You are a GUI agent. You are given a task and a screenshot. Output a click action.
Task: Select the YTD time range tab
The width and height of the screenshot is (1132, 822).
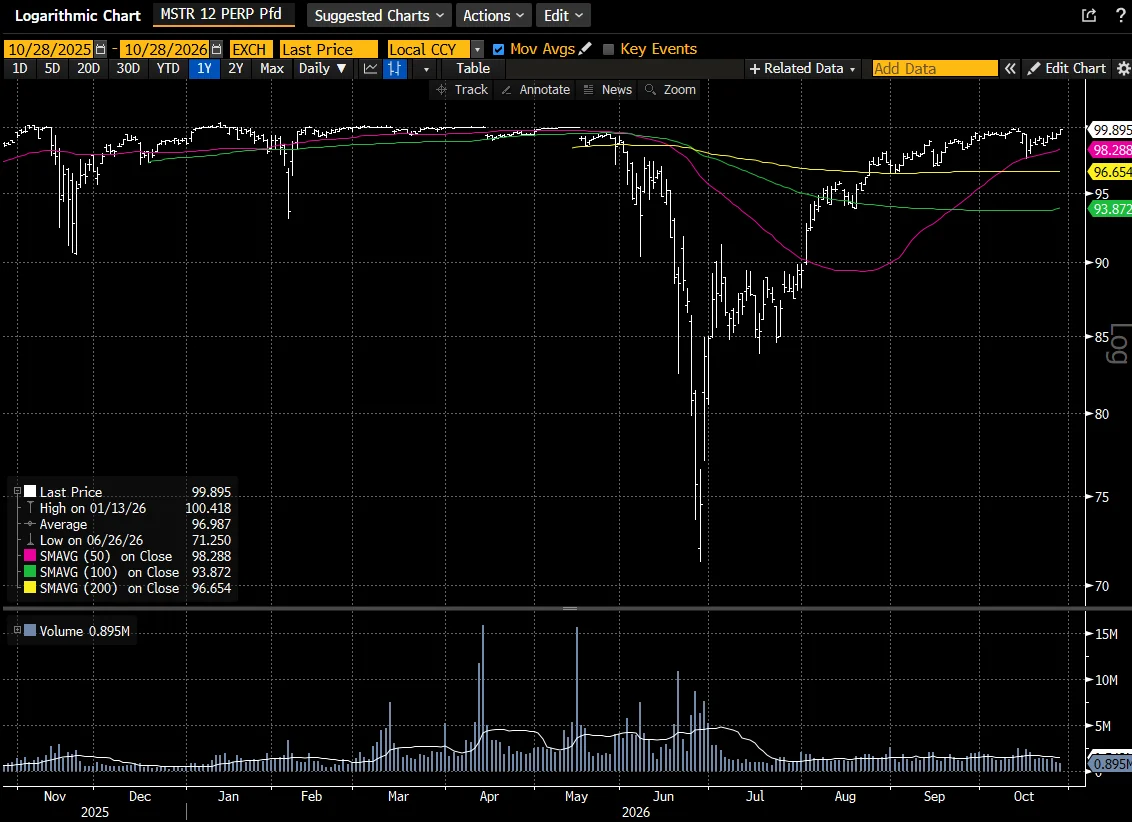pyautogui.click(x=168, y=69)
